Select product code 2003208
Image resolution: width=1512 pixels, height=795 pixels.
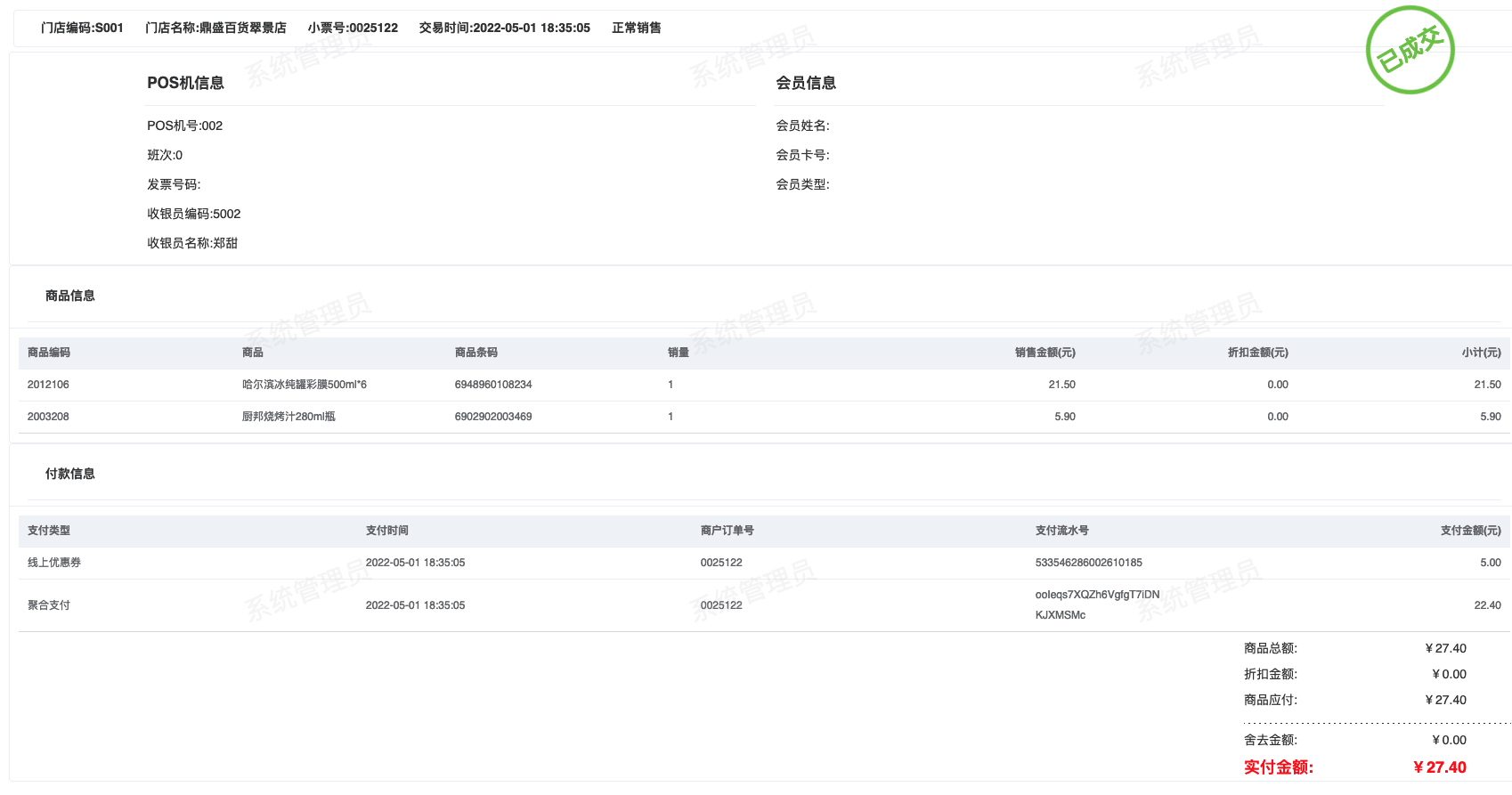pos(48,417)
